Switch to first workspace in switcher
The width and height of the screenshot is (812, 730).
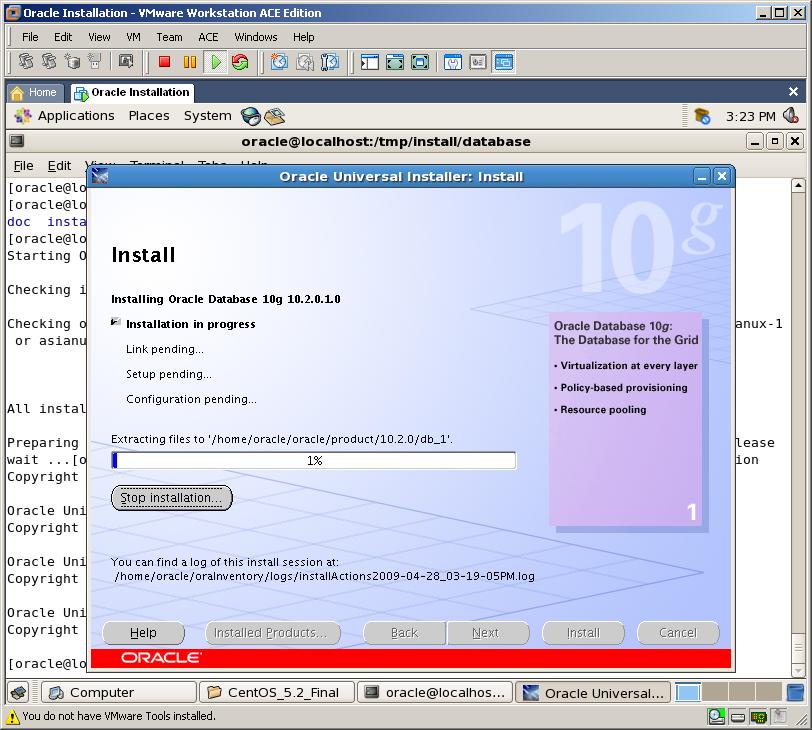point(688,692)
